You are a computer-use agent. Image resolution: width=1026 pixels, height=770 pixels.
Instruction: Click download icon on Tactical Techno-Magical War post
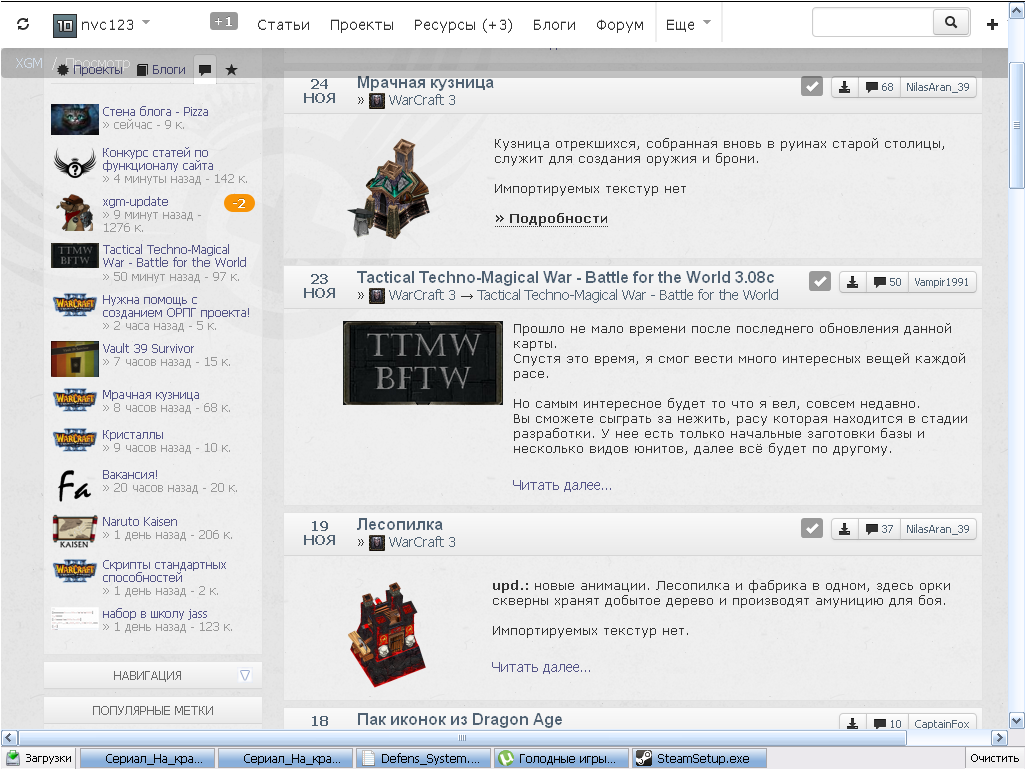[852, 282]
